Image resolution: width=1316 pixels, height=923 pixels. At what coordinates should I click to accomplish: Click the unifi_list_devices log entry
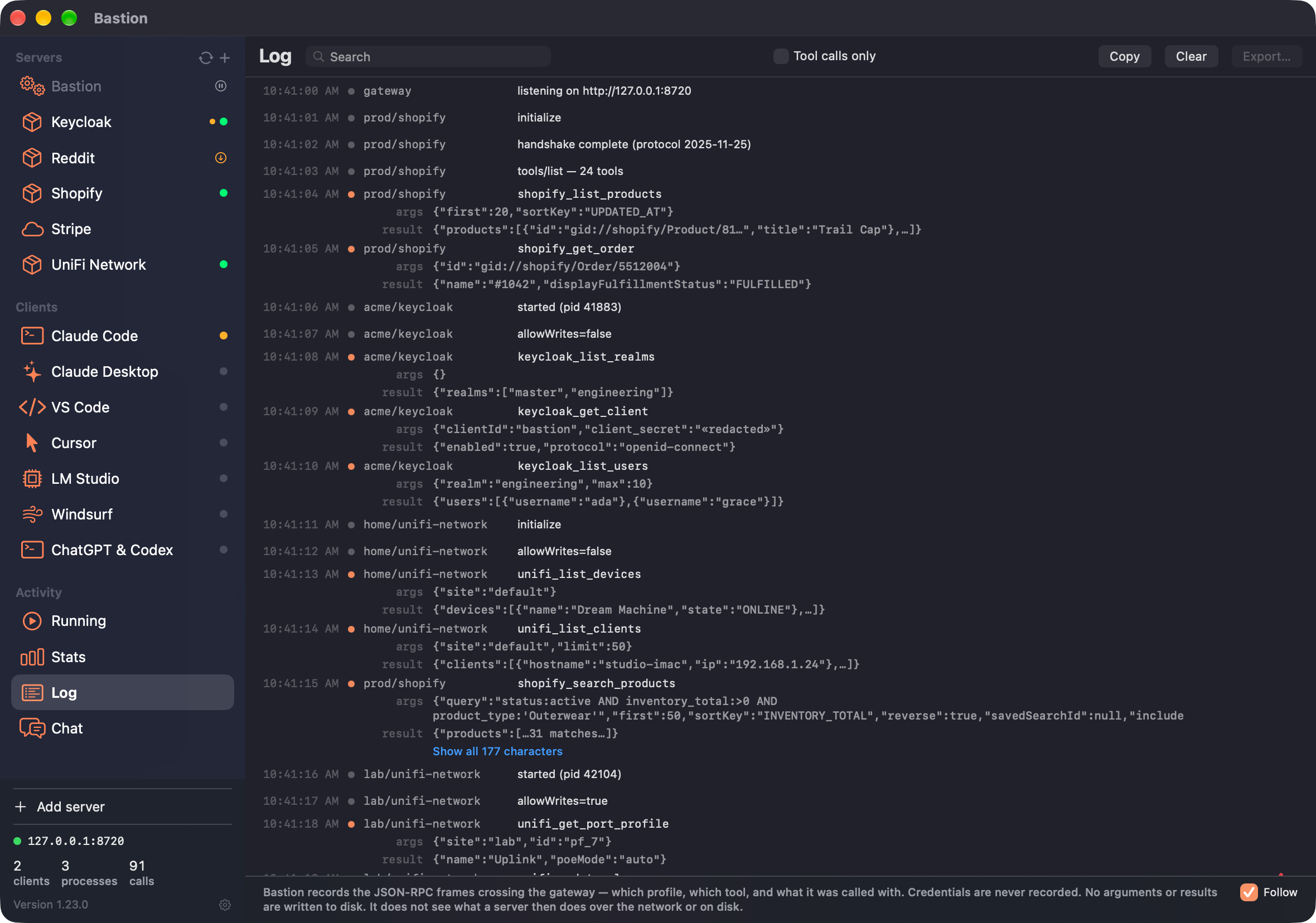579,574
